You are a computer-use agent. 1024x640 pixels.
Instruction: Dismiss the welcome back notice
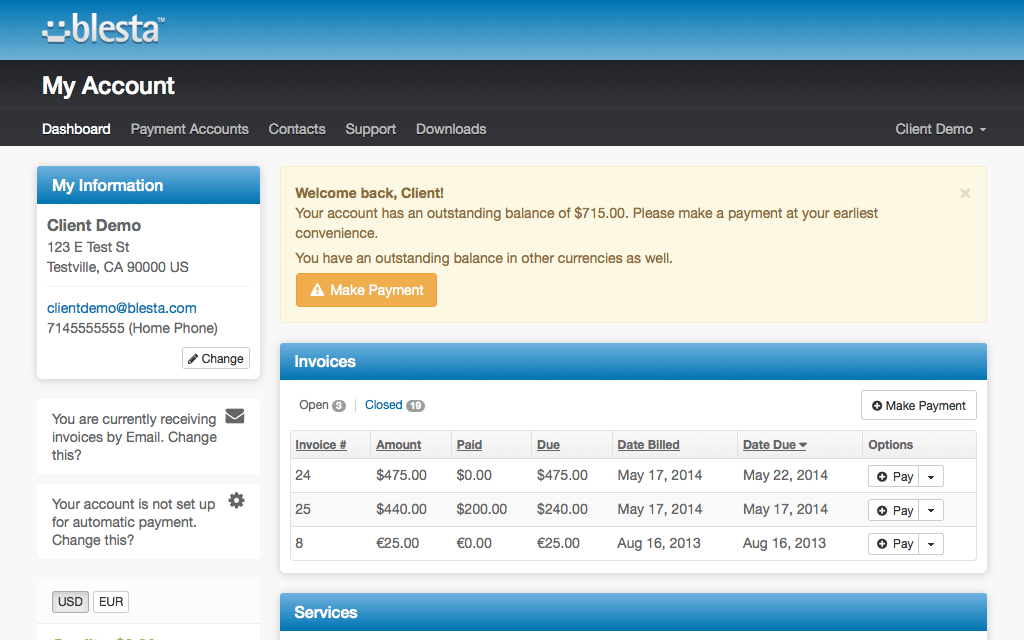coord(965,194)
